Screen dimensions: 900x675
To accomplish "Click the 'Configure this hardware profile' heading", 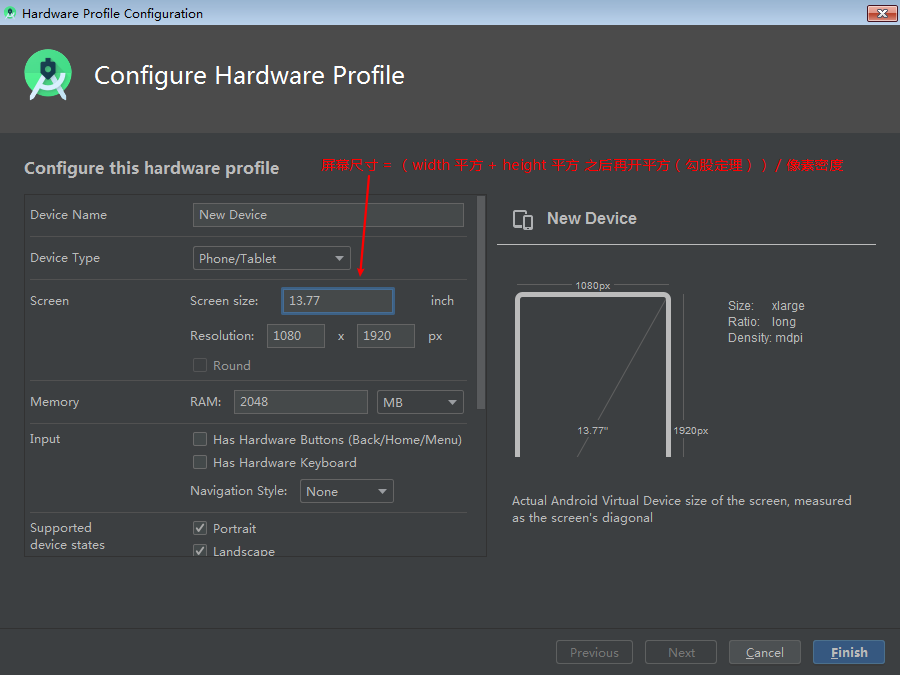I will pyautogui.click(x=152, y=168).
